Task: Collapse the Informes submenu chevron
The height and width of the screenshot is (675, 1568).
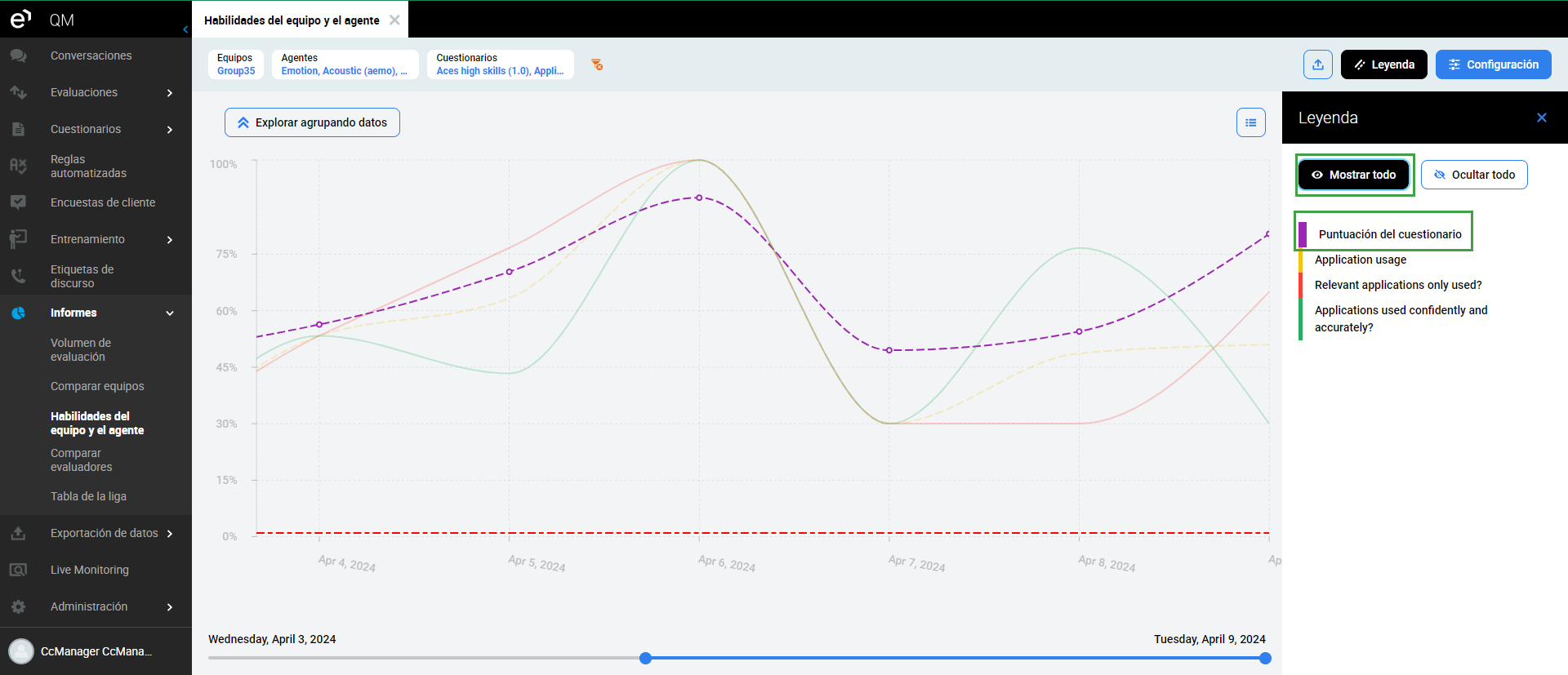Action: click(x=170, y=313)
